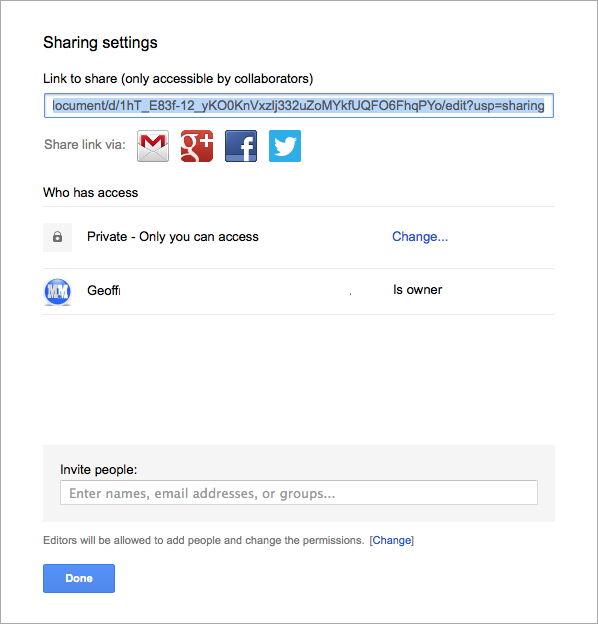Share the link via Gmail icon

pos(153,146)
